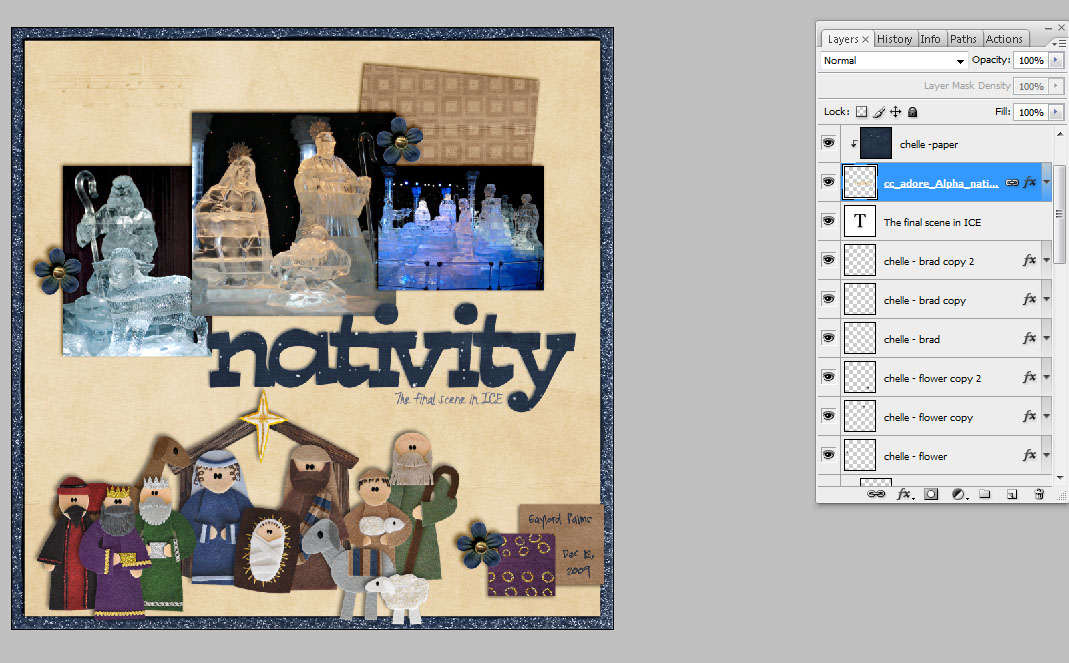The image size is (1069, 663).
Task: Expand effects of chelle - flower copy 2 layer
Action: click(1047, 377)
